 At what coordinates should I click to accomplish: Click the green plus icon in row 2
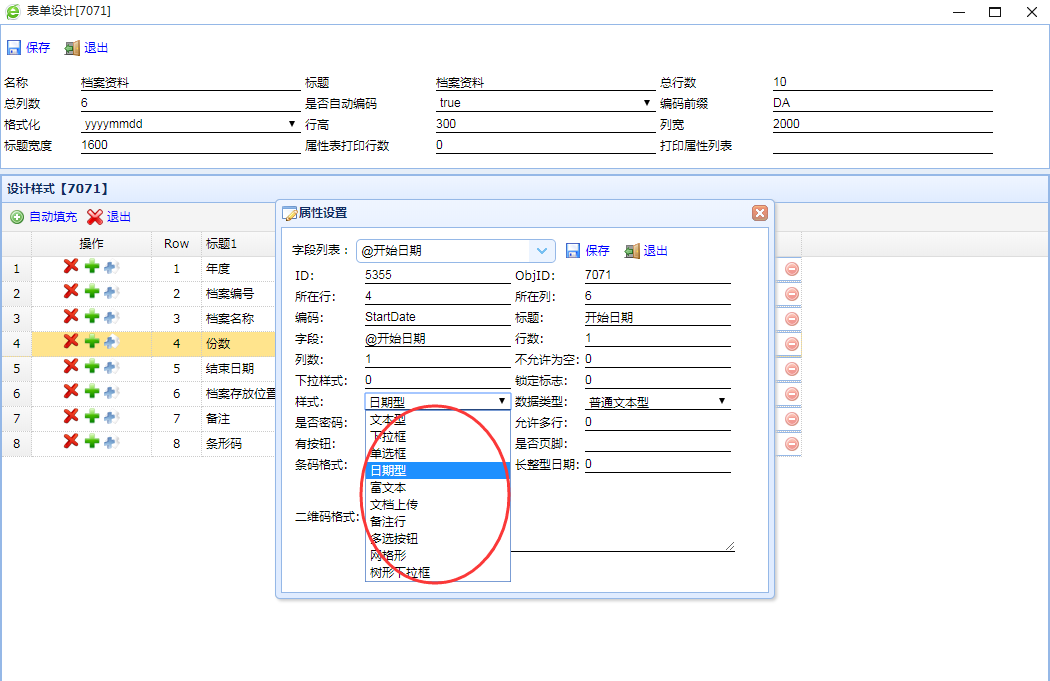coord(91,292)
